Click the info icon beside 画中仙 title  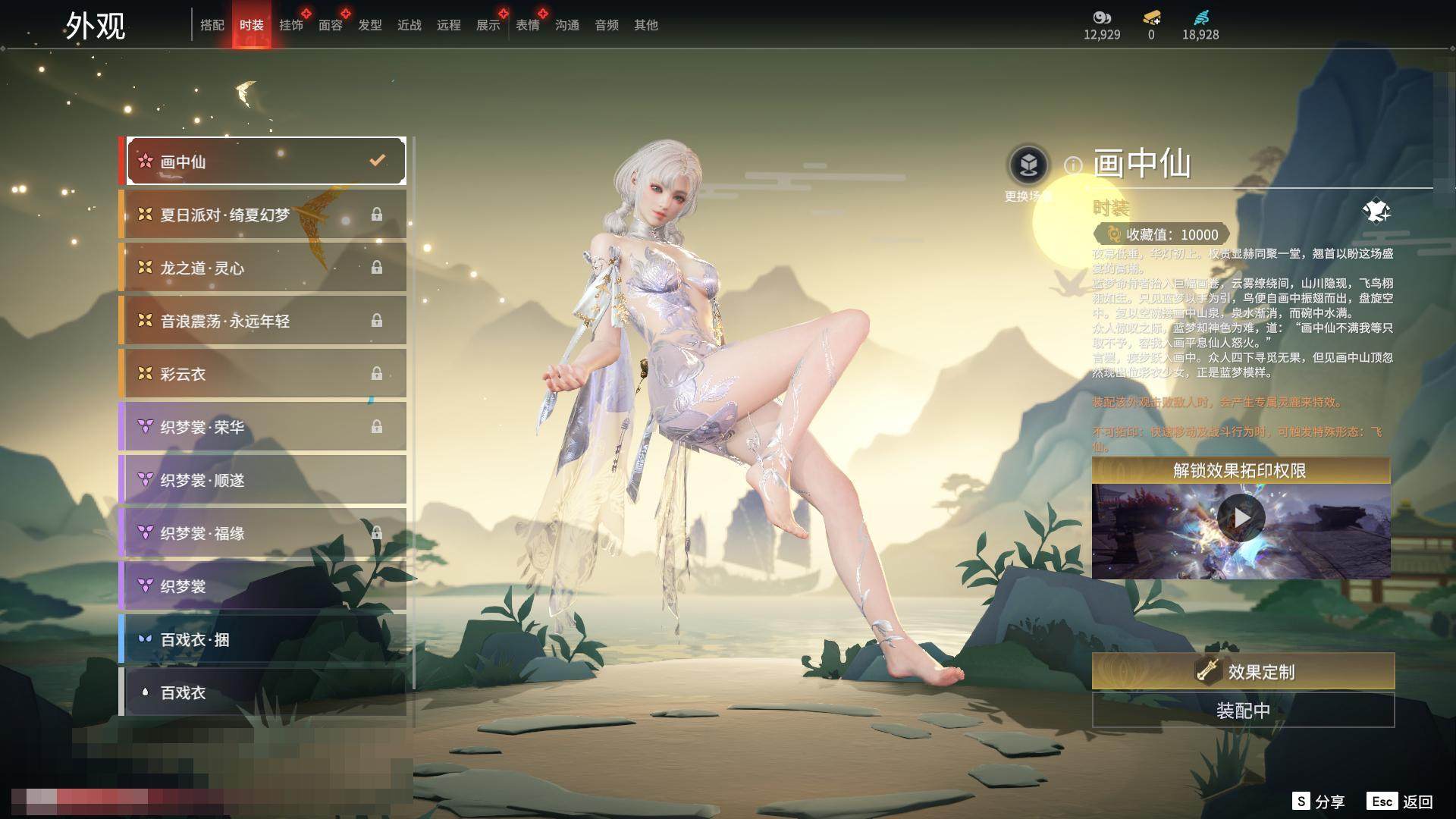click(x=1072, y=165)
